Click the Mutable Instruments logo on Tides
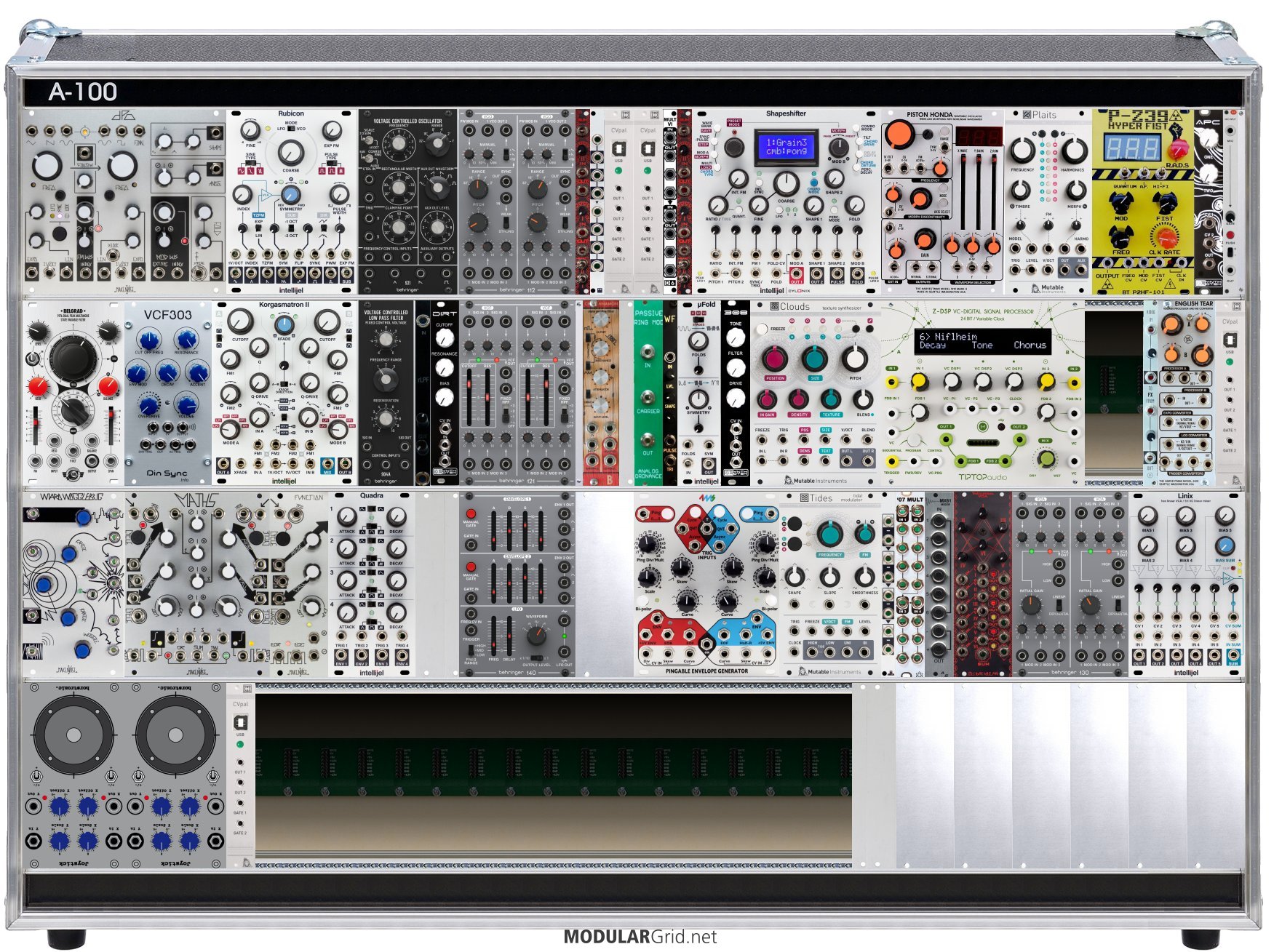 click(829, 671)
